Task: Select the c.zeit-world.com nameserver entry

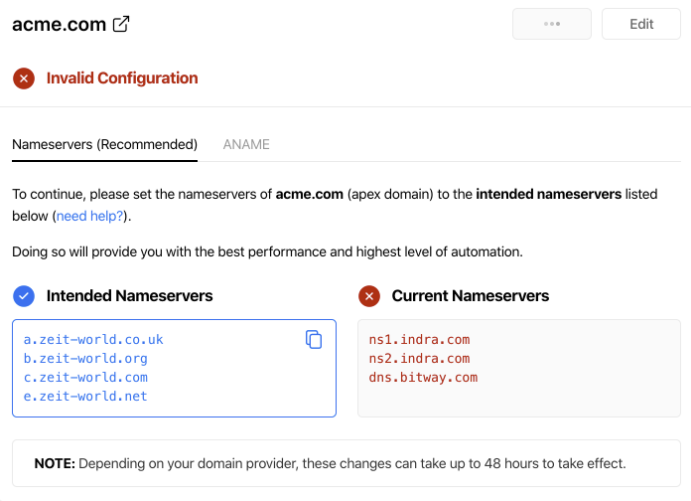Action: pyautogui.click(x=85, y=378)
